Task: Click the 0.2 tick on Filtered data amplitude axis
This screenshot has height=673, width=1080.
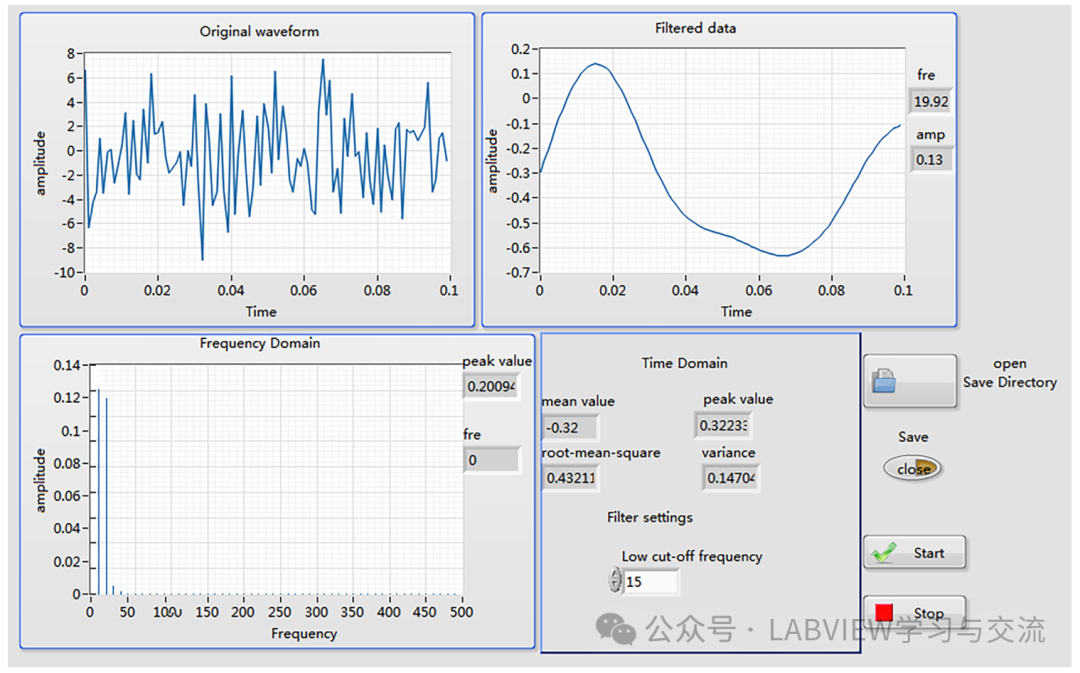Action: (520, 49)
